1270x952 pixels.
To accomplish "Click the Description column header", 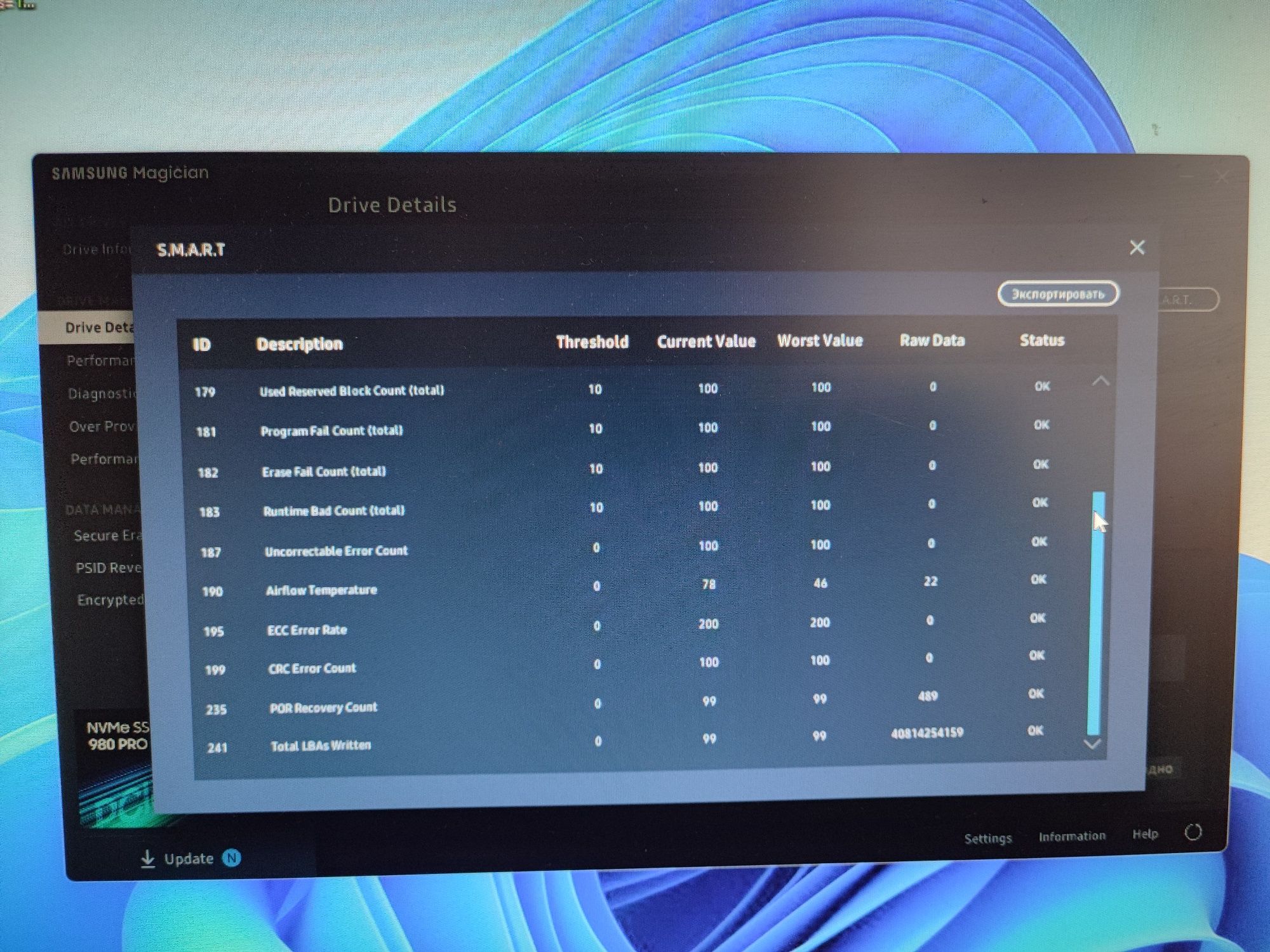I will [x=300, y=344].
